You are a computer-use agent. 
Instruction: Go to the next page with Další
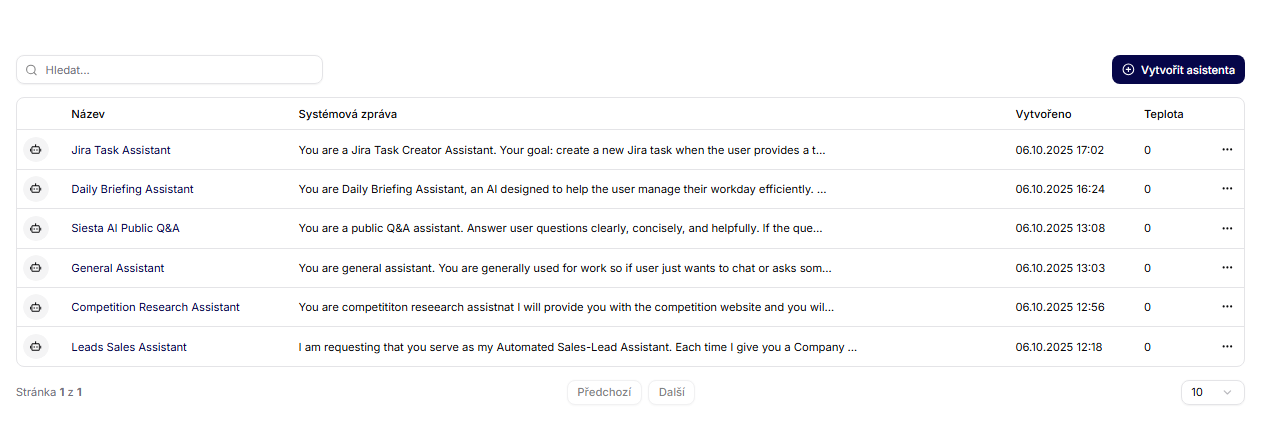(671, 393)
